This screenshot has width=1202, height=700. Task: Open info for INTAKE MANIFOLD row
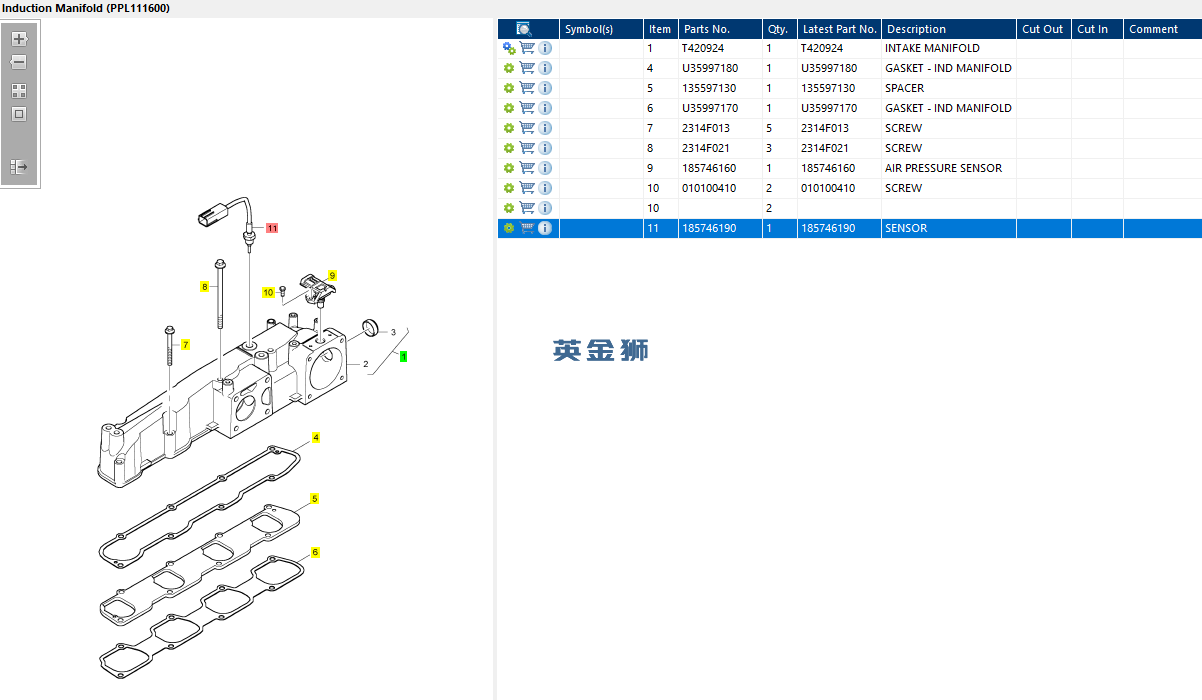click(x=545, y=48)
